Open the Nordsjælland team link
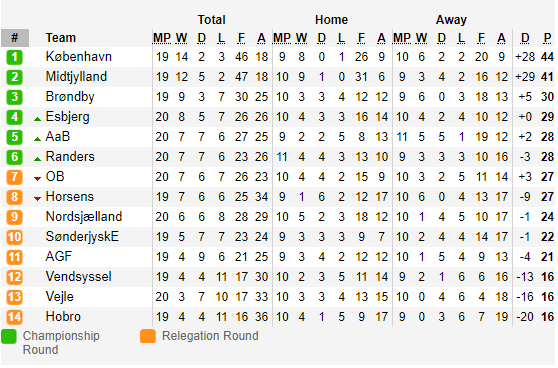Screen dimensions: 558x368 click(x=84, y=216)
